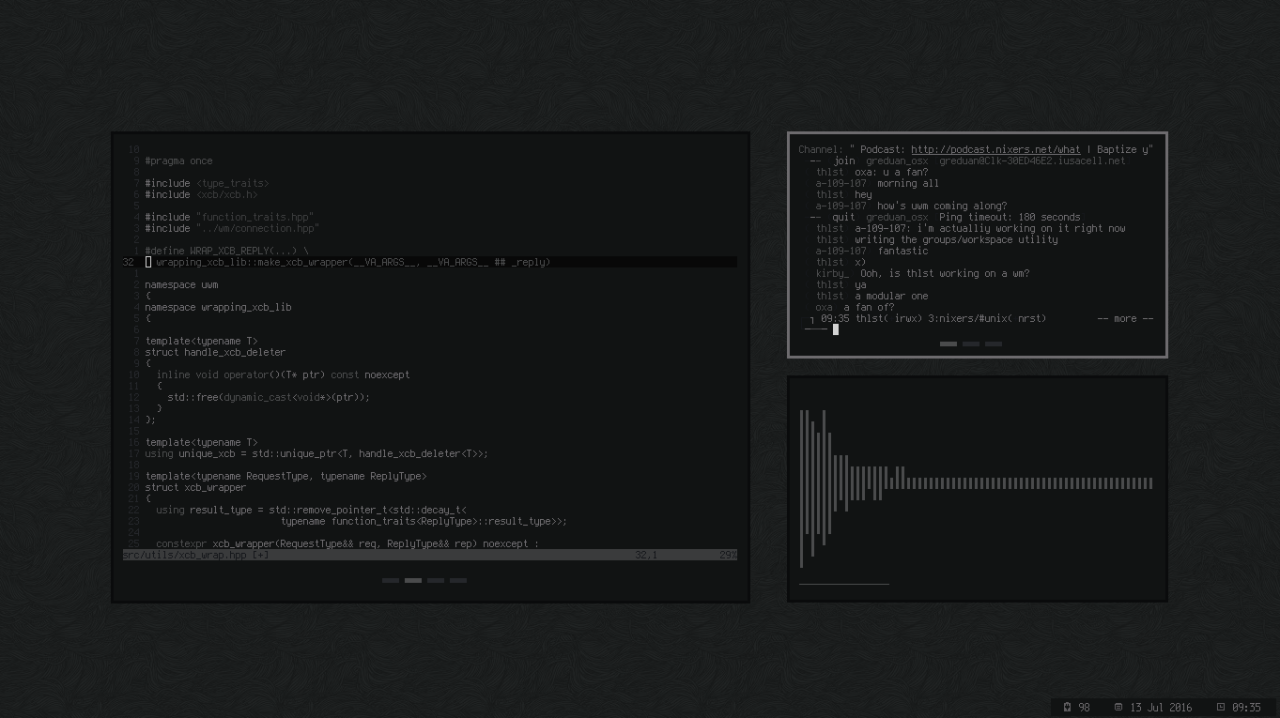Click the 'a fan of?' message from oxa
This screenshot has height=718, width=1280.
click(868, 307)
